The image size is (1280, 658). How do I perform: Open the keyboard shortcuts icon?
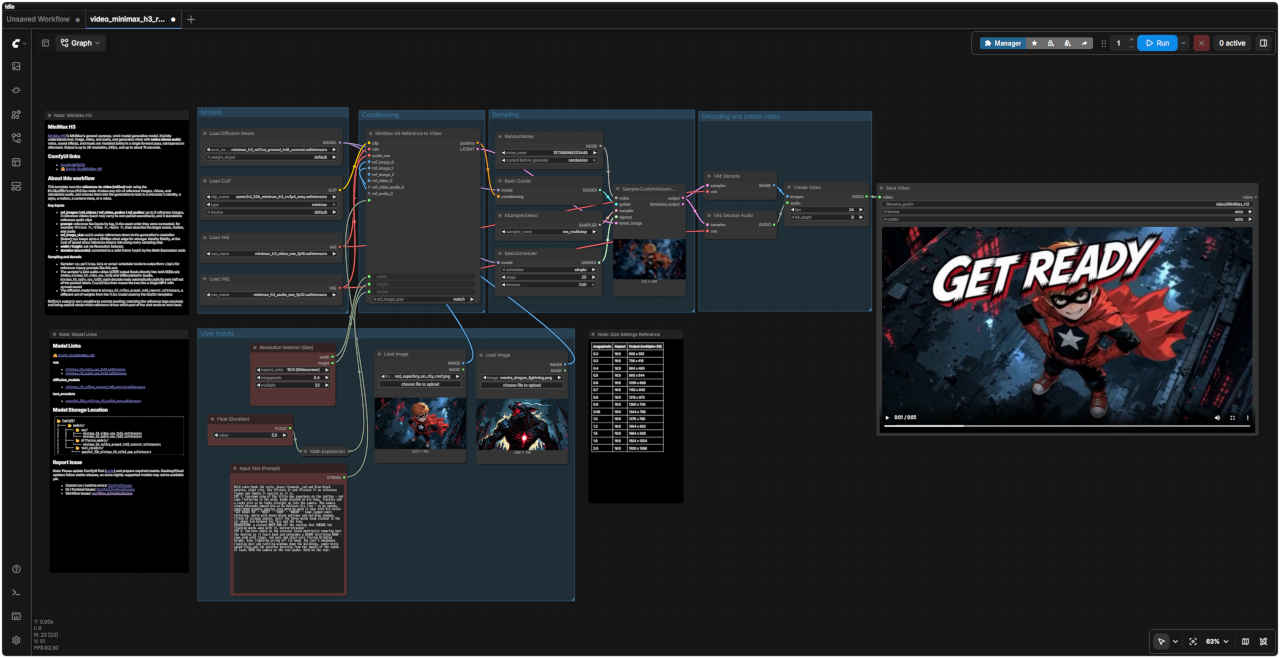[16, 616]
